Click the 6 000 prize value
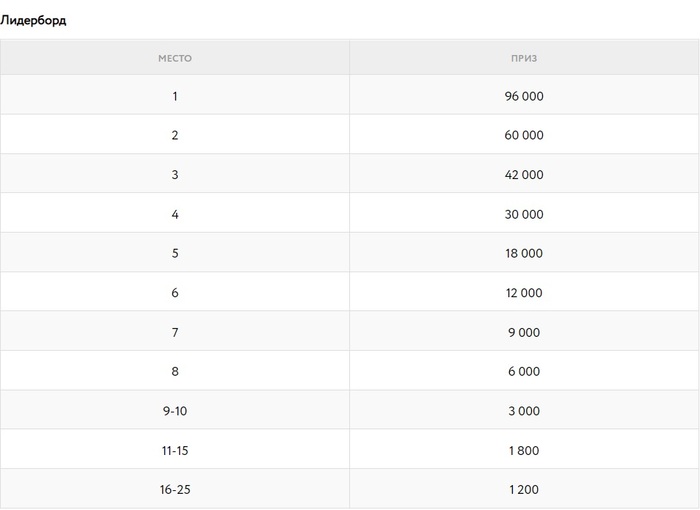700x510 pixels. tap(524, 371)
